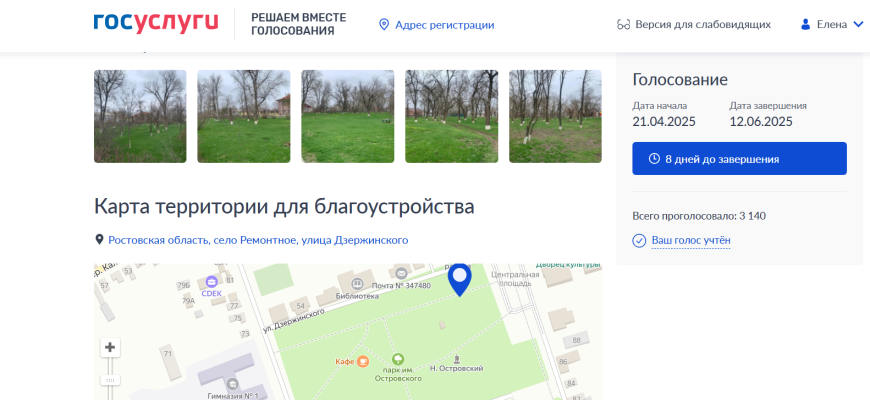Click the start date 21.04.2025
Screen dimensions: 870x400
664,121
